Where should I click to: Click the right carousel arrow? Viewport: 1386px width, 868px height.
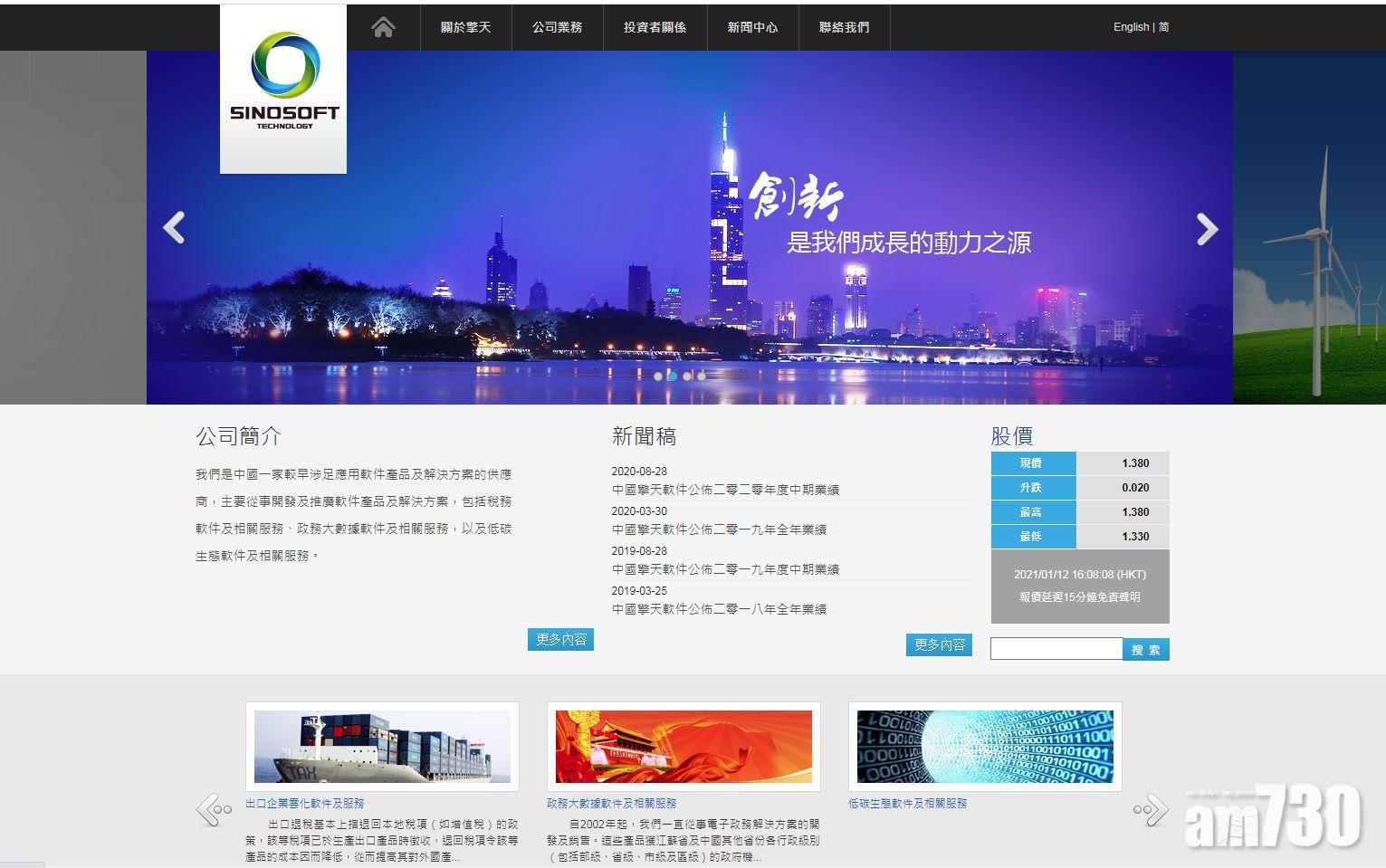1206,228
